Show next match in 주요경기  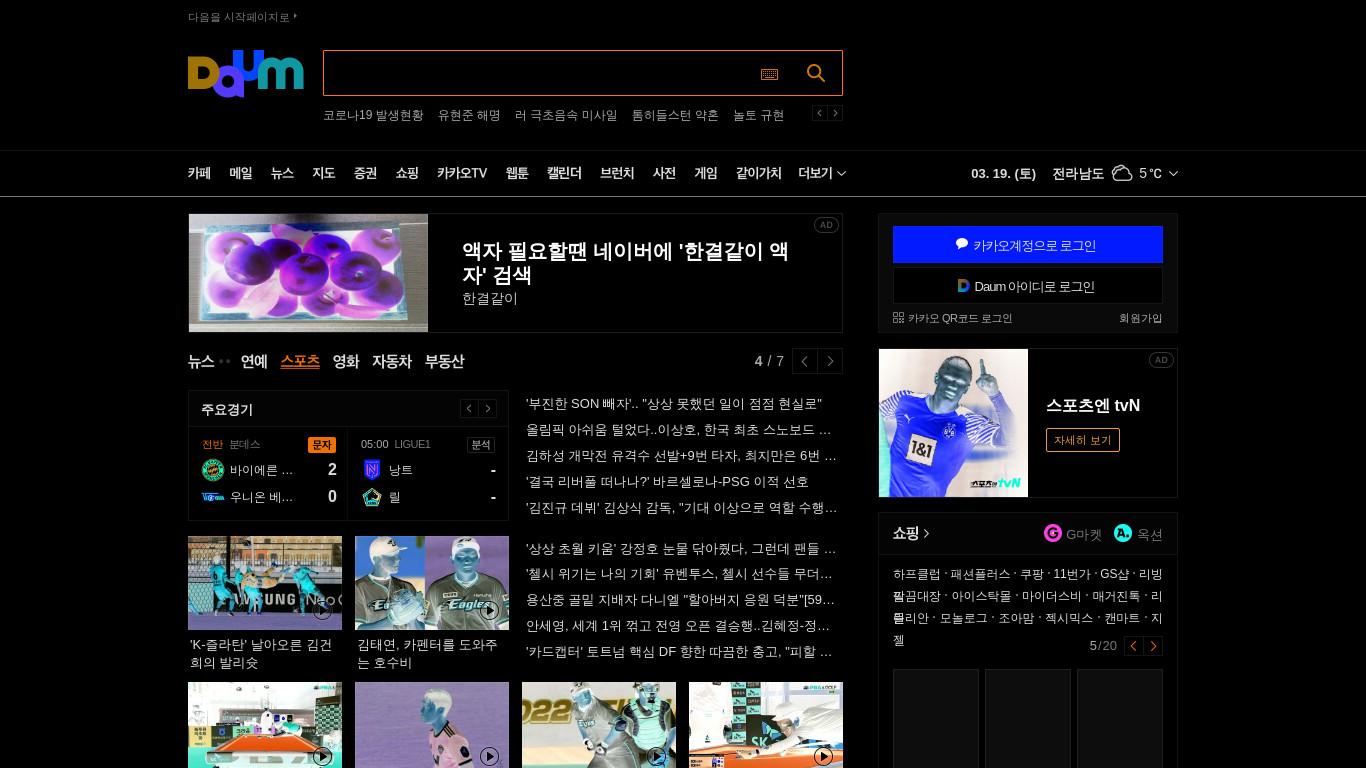coord(488,408)
